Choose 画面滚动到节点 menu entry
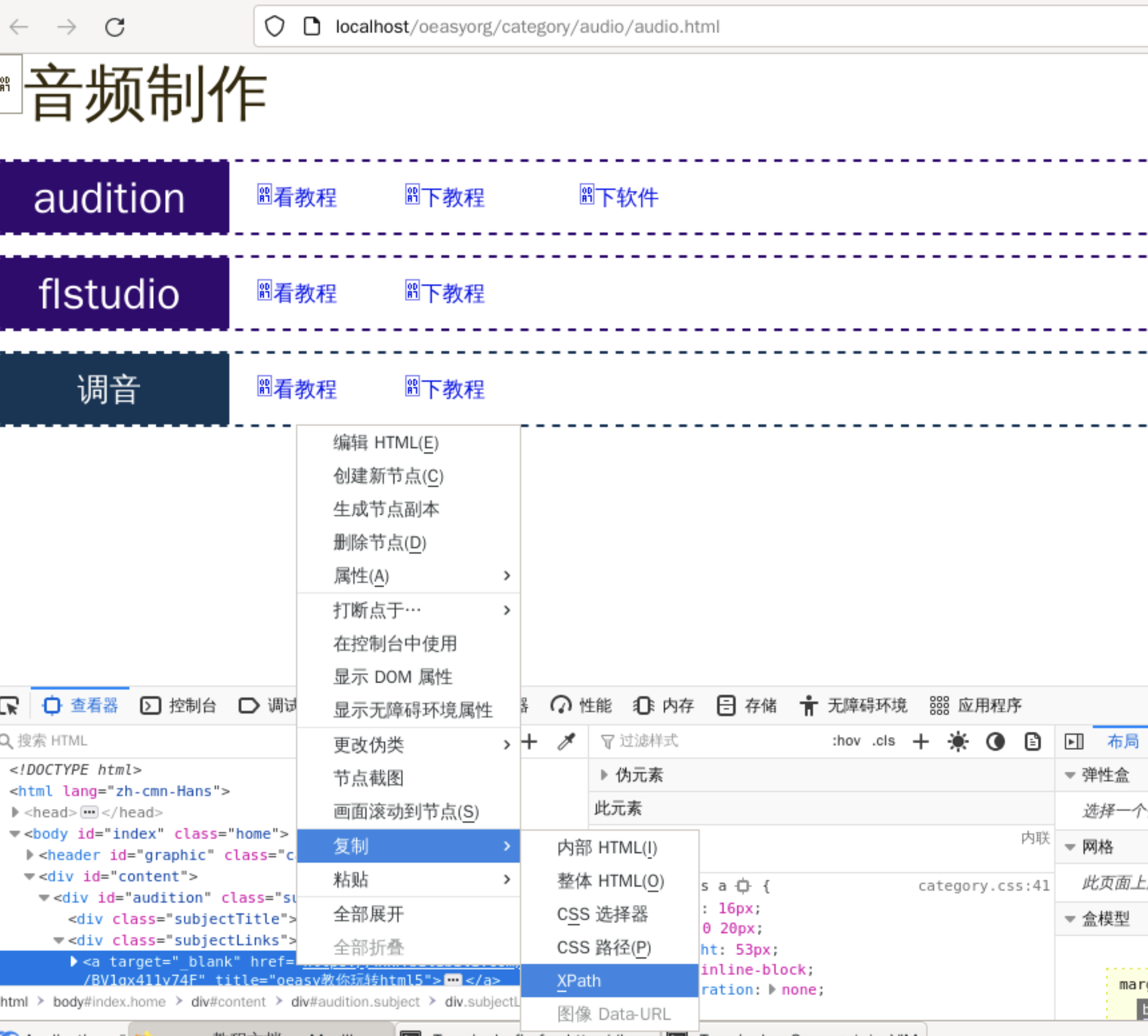The image size is (1148, 1036). click(x=408, y=812)
